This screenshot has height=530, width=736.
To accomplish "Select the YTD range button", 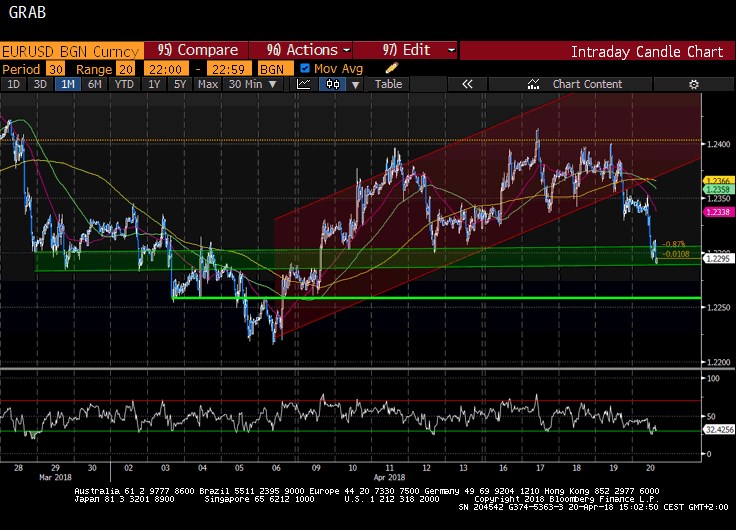I will coord(124,85).
